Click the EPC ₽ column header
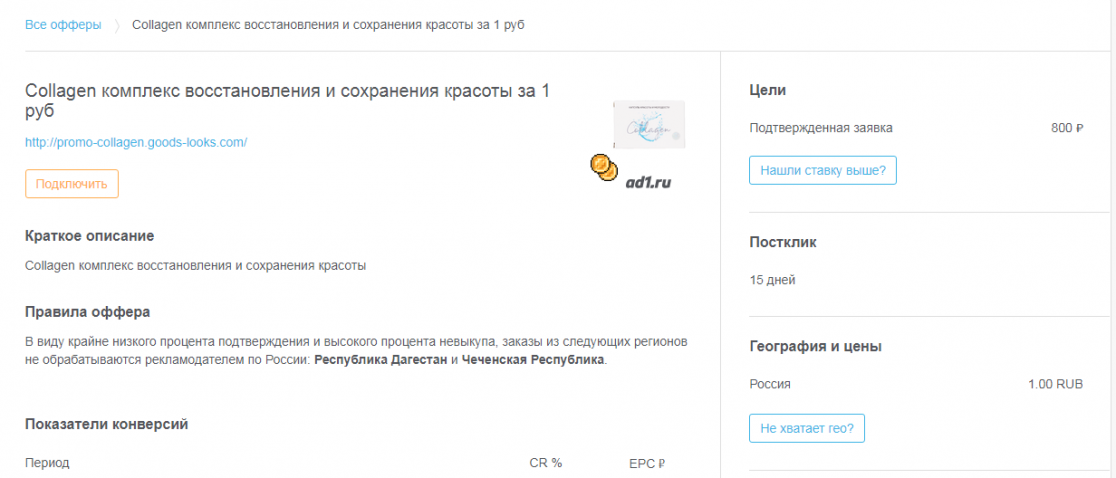This screenshot has width=1116, height=478. pos(647,463)
